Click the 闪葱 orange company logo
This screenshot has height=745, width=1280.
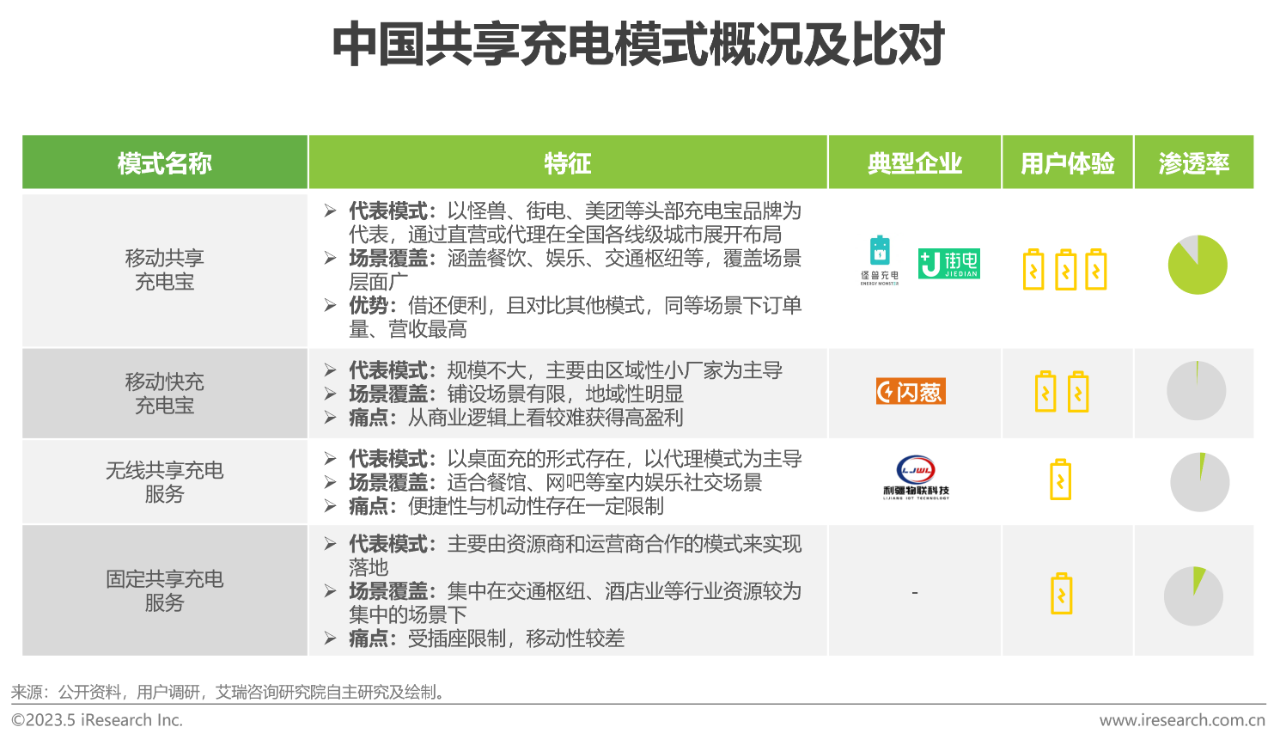pos(910,391)
